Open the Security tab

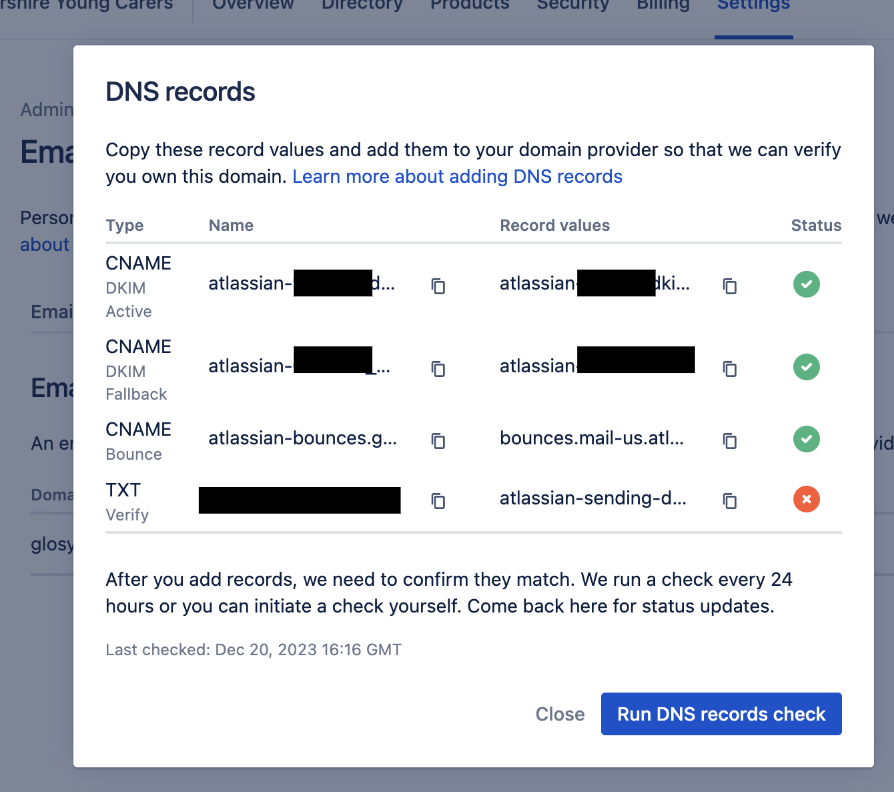(573, 6)
